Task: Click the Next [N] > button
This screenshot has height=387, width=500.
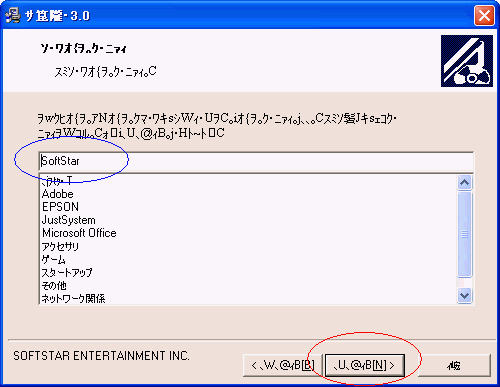Action: [365, 366]
